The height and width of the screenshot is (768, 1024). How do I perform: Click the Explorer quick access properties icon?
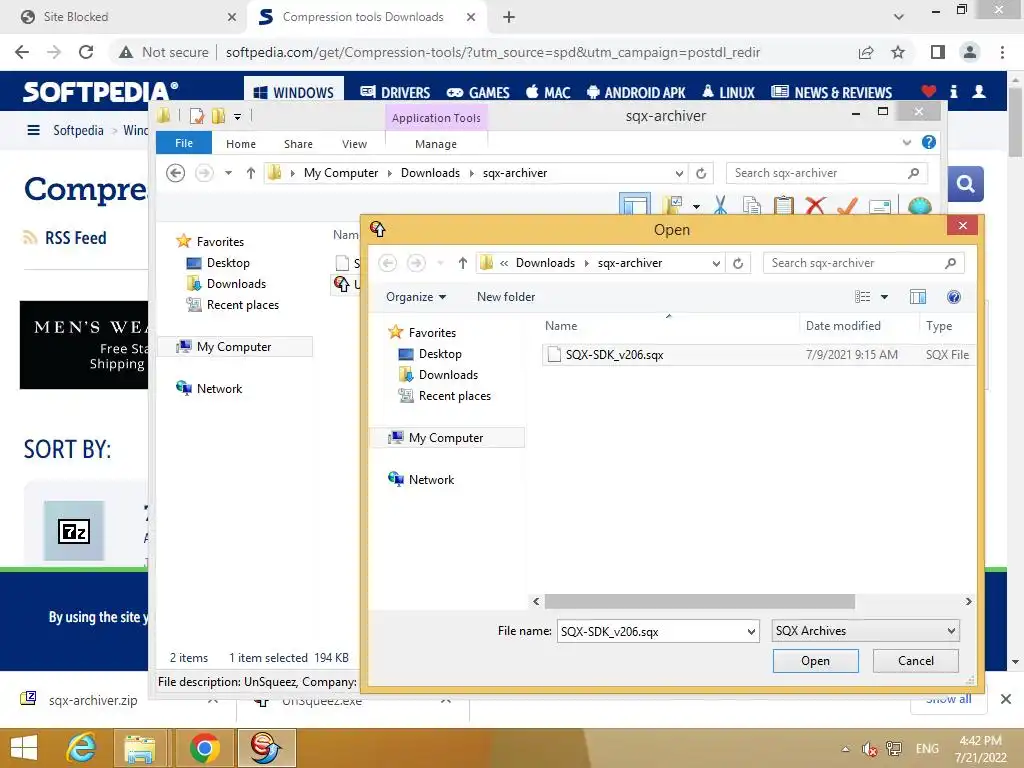(196, 116)
